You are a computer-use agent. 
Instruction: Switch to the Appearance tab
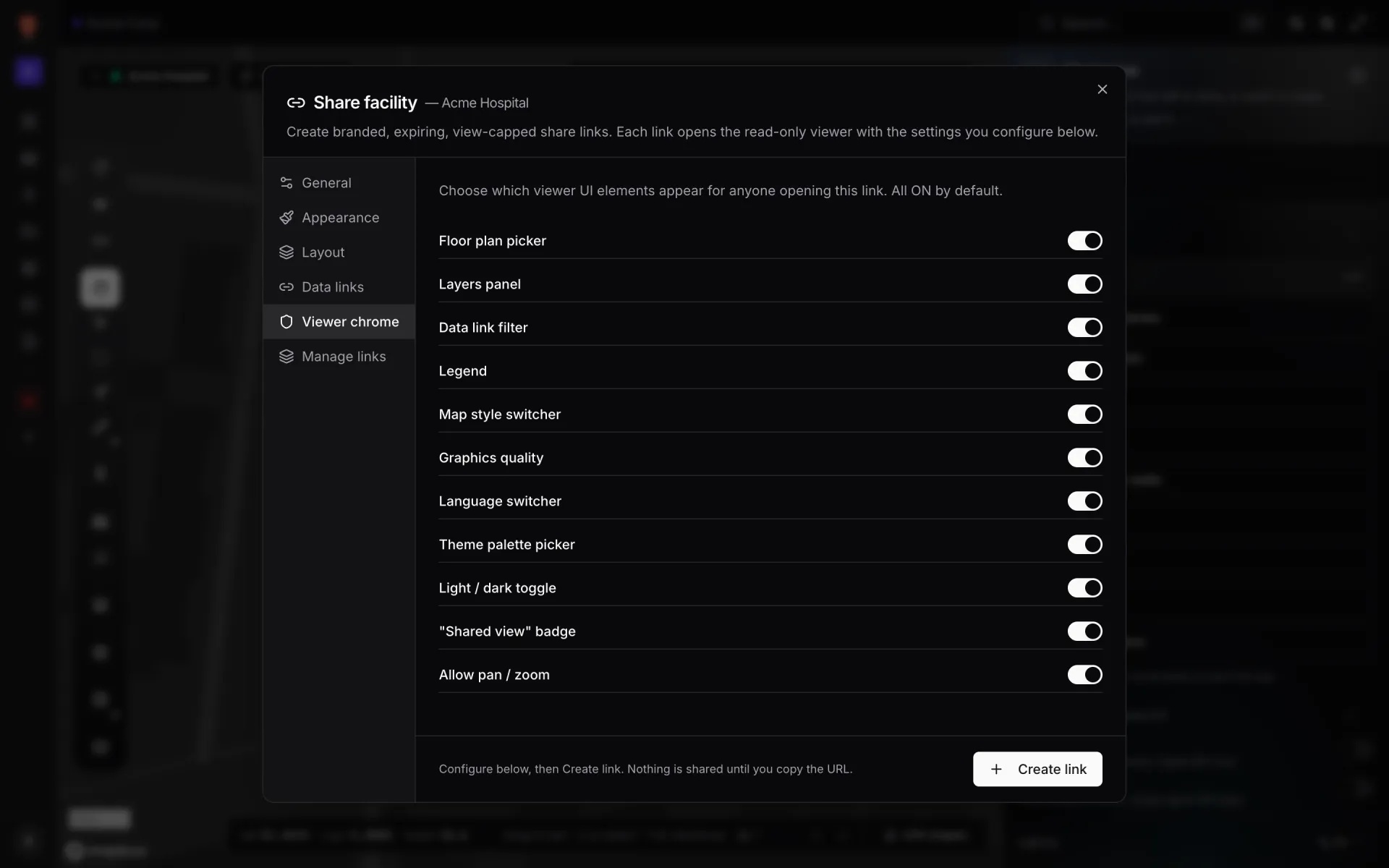[x=339, y=218]
